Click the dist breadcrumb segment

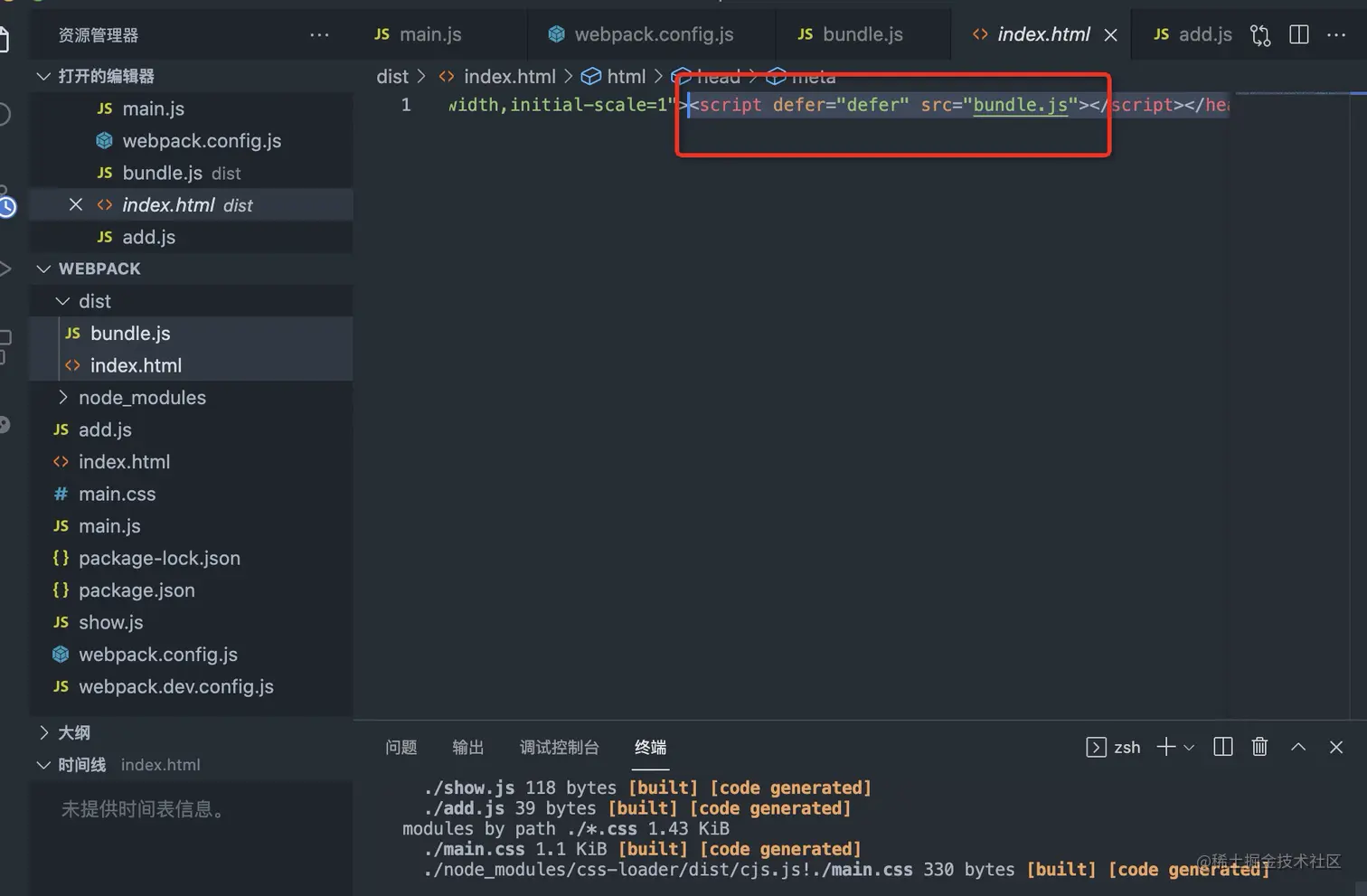pyautogui.click(x=392, y=77)
